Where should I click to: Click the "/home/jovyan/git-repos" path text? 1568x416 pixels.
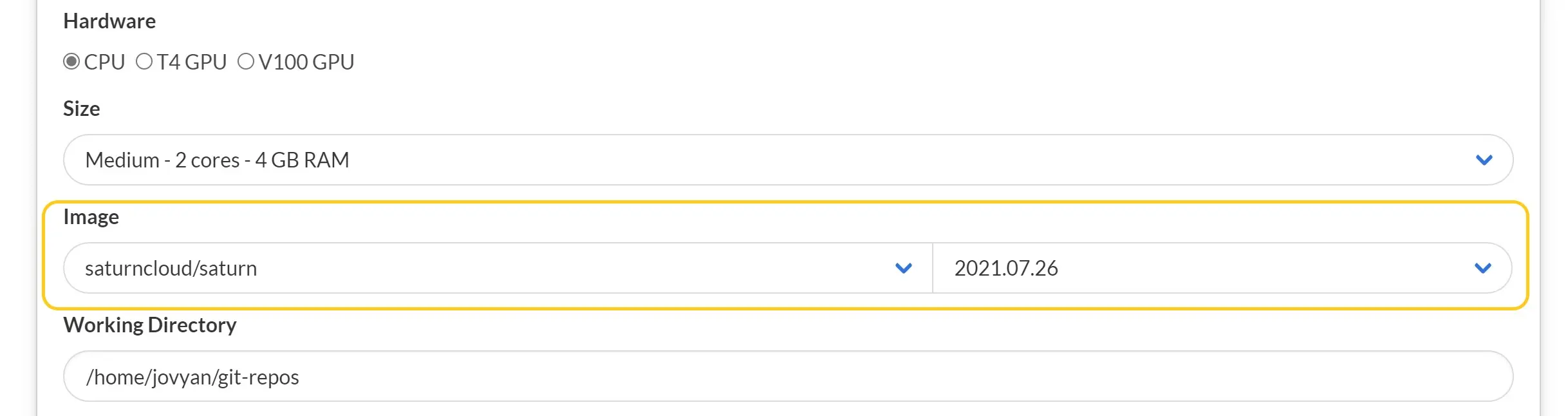tap(192, 377)
